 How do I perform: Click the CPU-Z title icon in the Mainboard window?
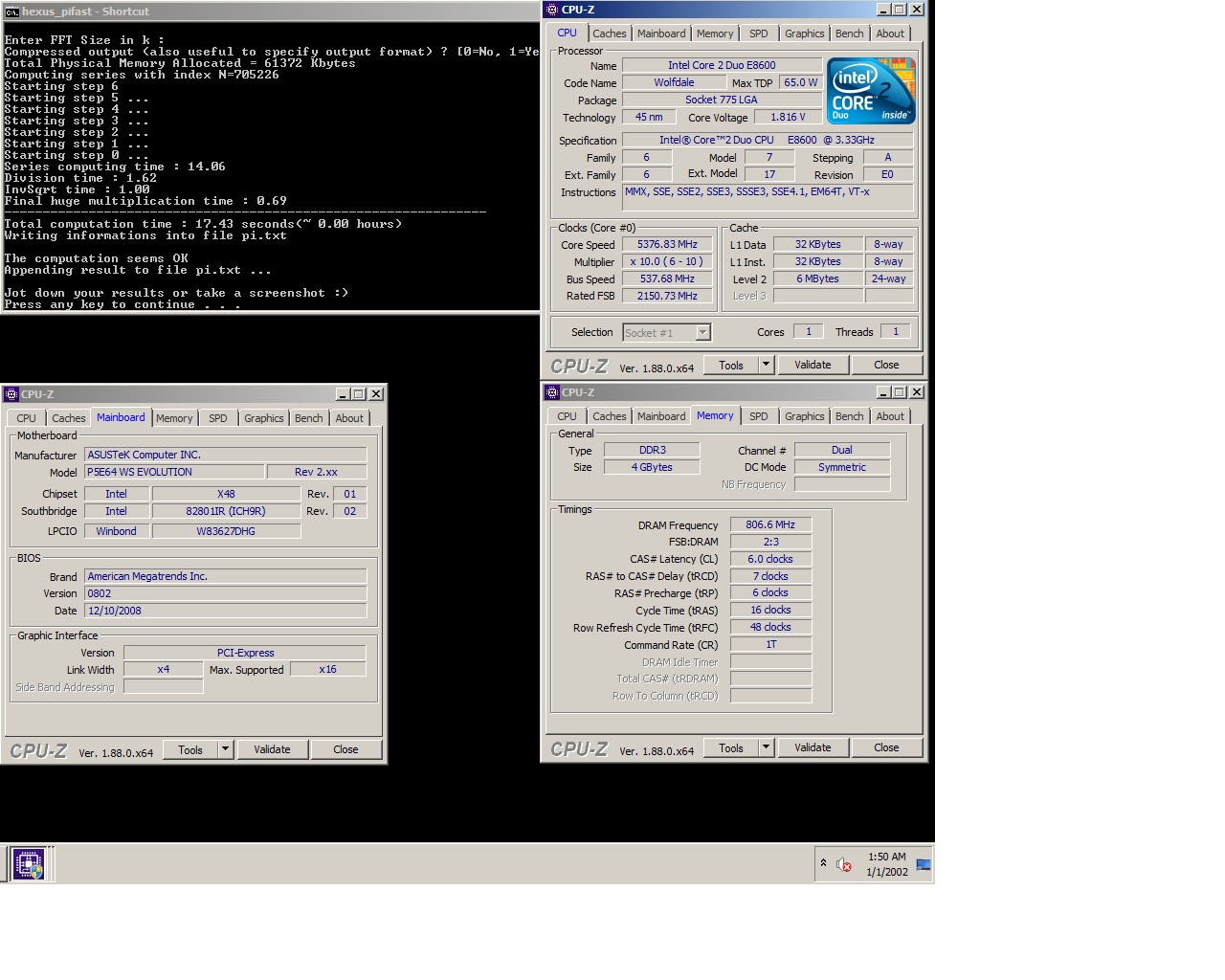point(11,393)
